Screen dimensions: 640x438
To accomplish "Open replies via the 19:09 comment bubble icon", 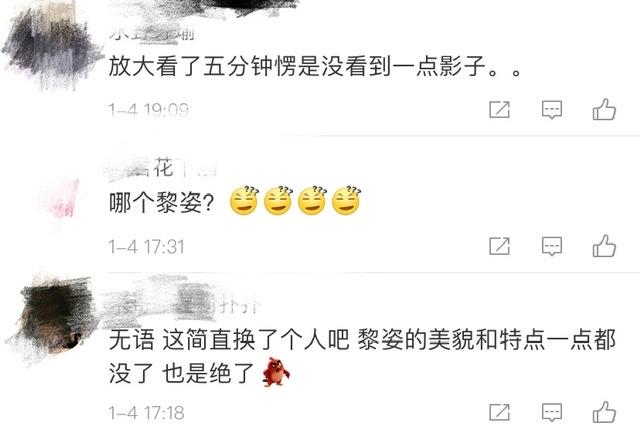I will pyautogui.click(x=551, y=110).
